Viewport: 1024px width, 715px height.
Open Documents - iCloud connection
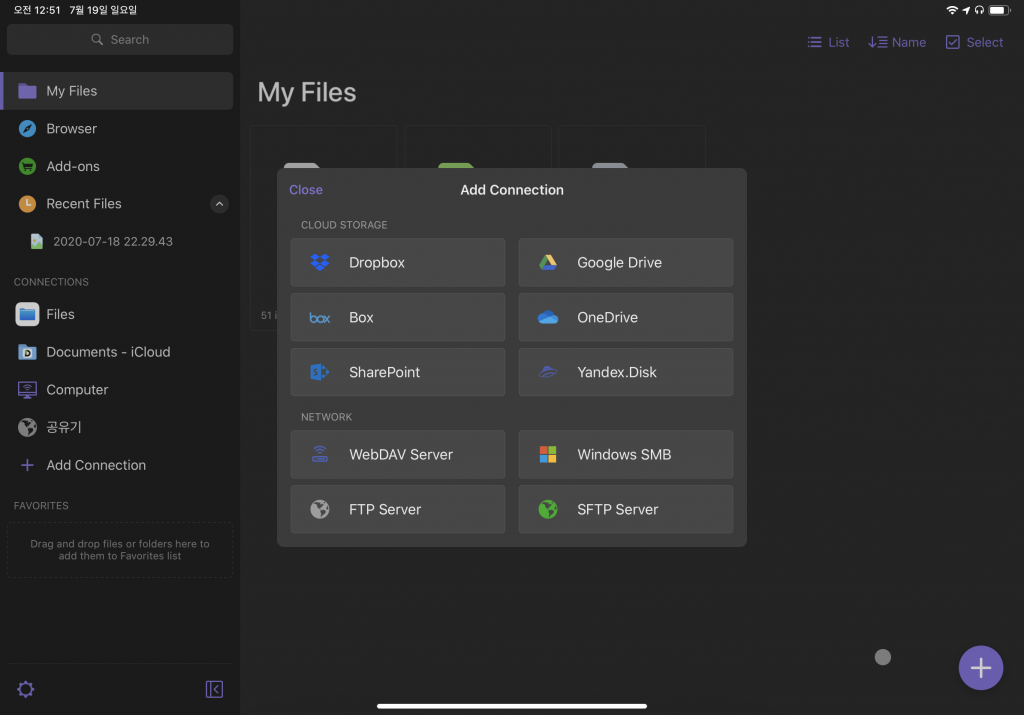click(118, 352)
